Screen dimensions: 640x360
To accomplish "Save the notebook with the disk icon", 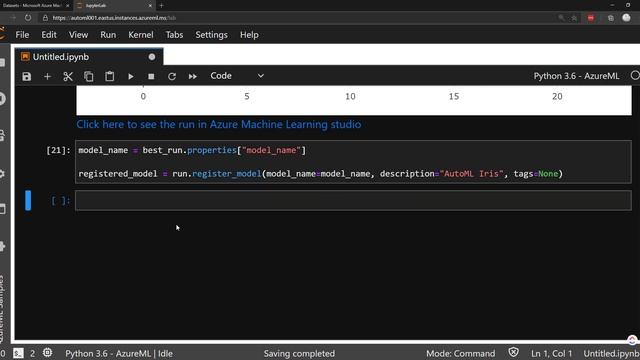I will (x=27, y=76).
